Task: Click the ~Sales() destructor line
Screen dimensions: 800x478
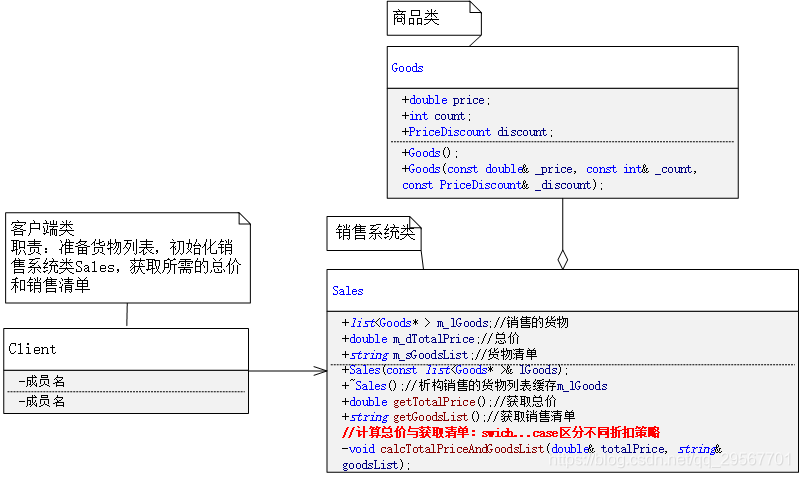Action: [474, 386]
